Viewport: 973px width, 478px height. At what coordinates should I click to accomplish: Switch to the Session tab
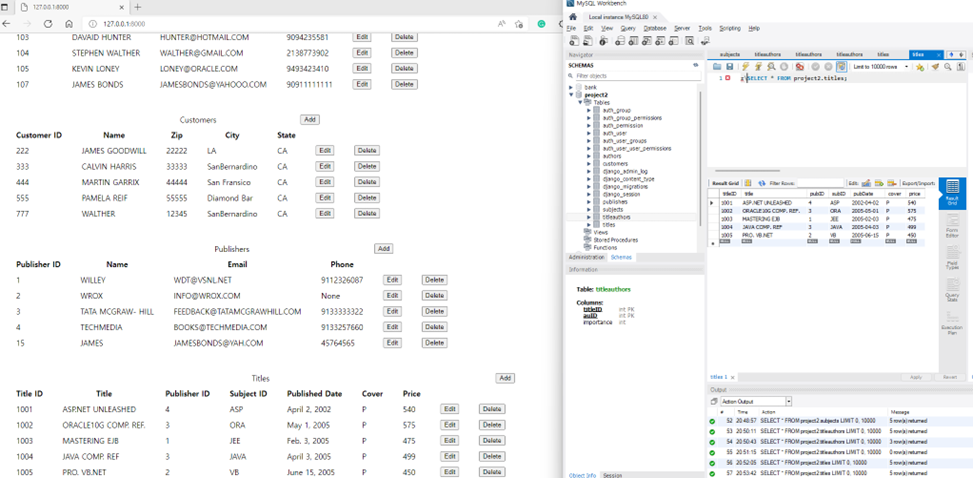point(612,475)
